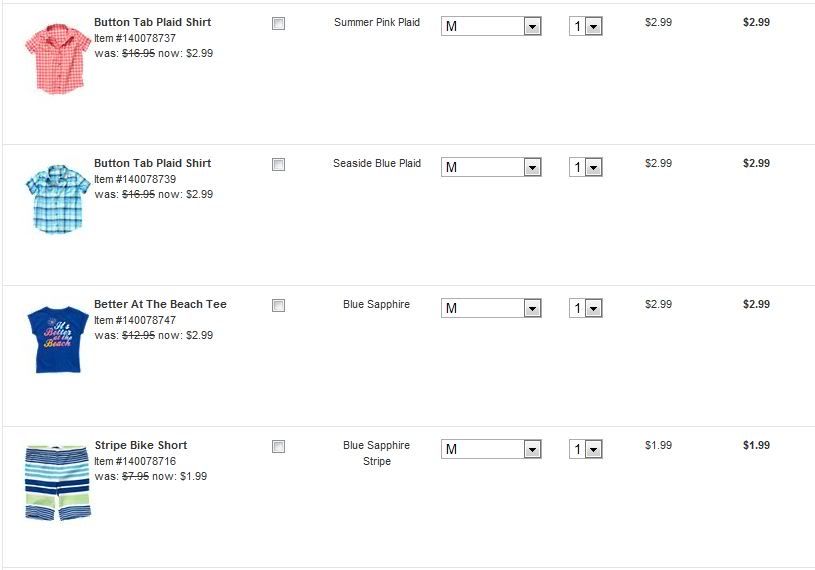
Task: Change size for the Stripe Bike Short
Action: pos(490,450)
